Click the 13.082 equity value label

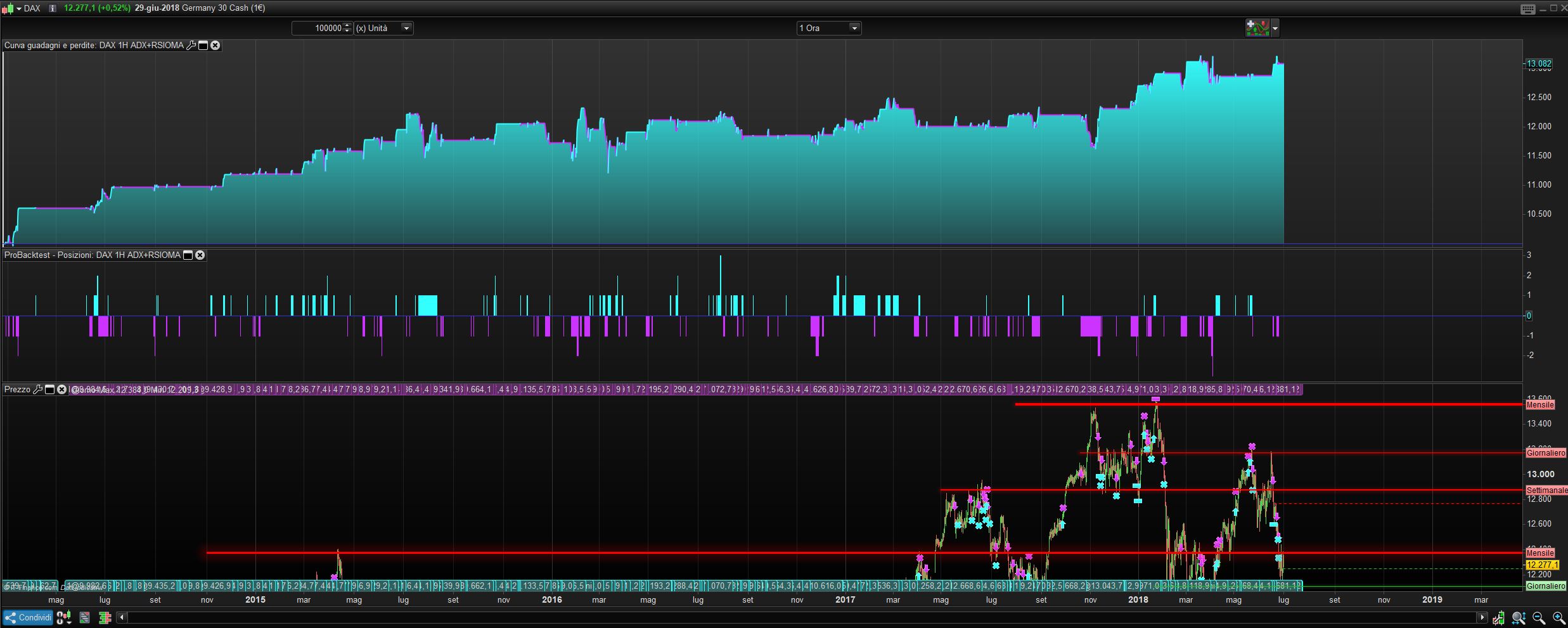1539,63
